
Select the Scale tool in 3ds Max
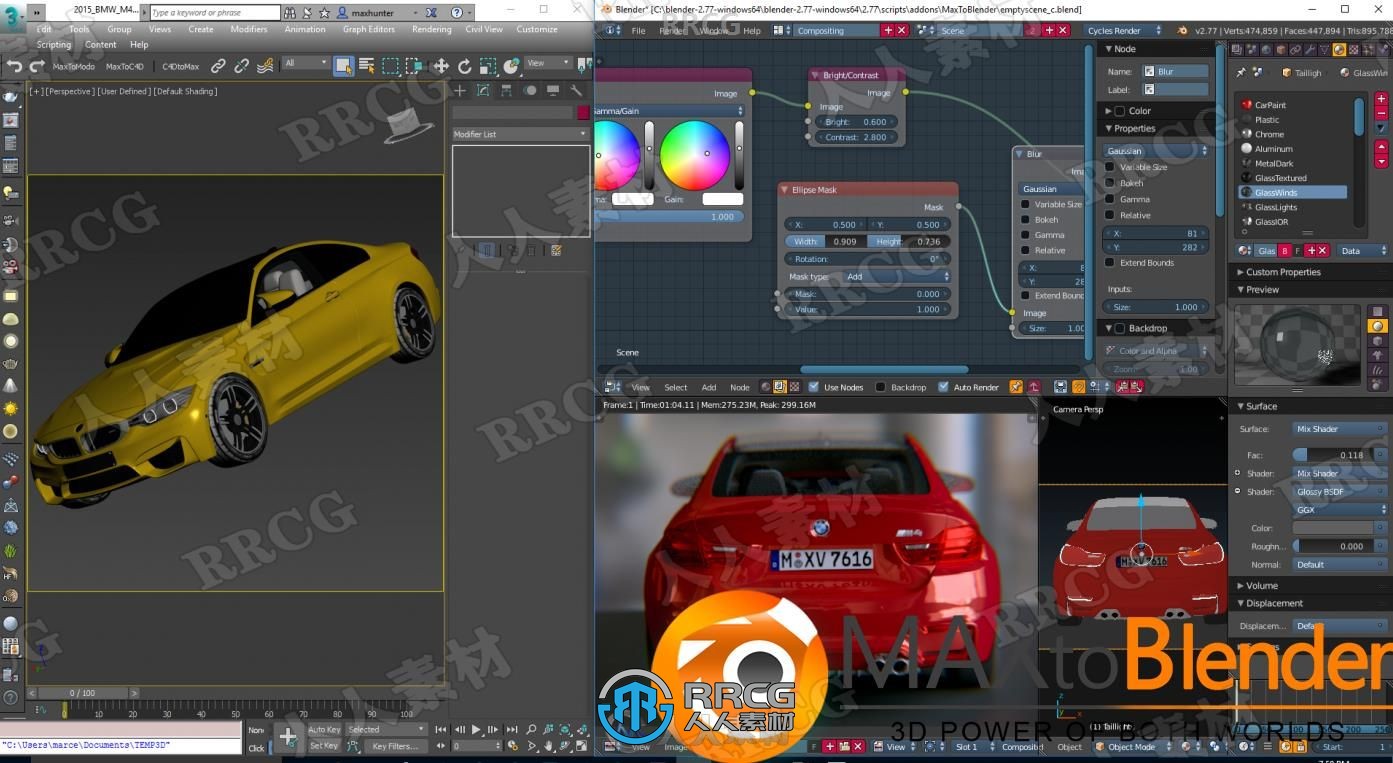click(488, 66)
